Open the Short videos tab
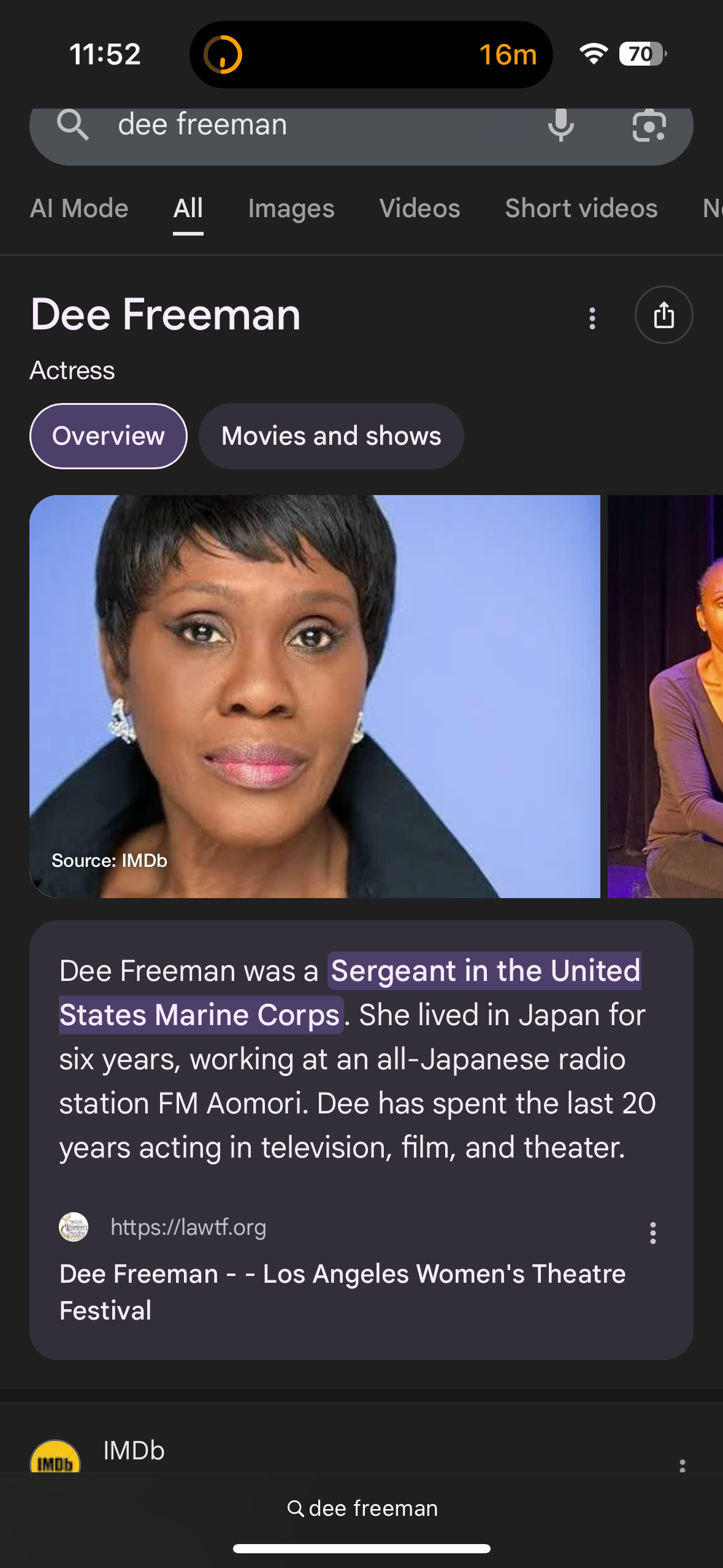The image size is (723, 1568). 581,209
